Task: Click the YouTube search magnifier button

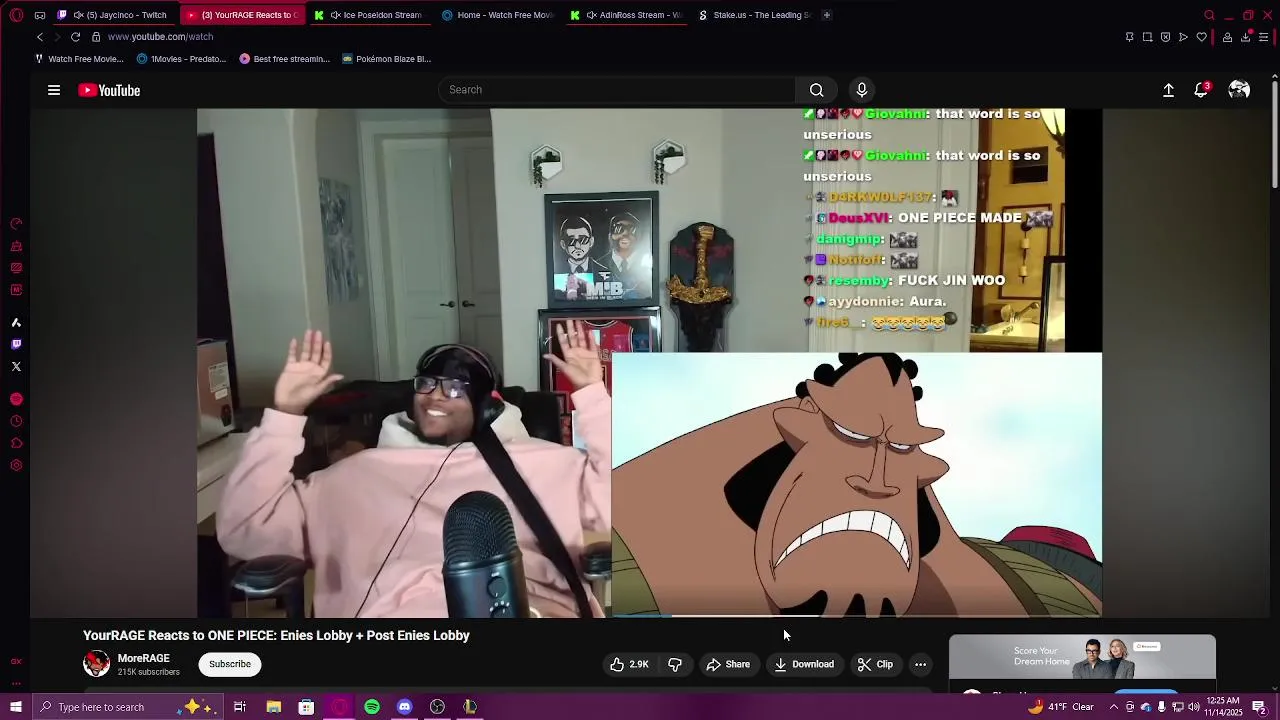Action: point(817,90)
